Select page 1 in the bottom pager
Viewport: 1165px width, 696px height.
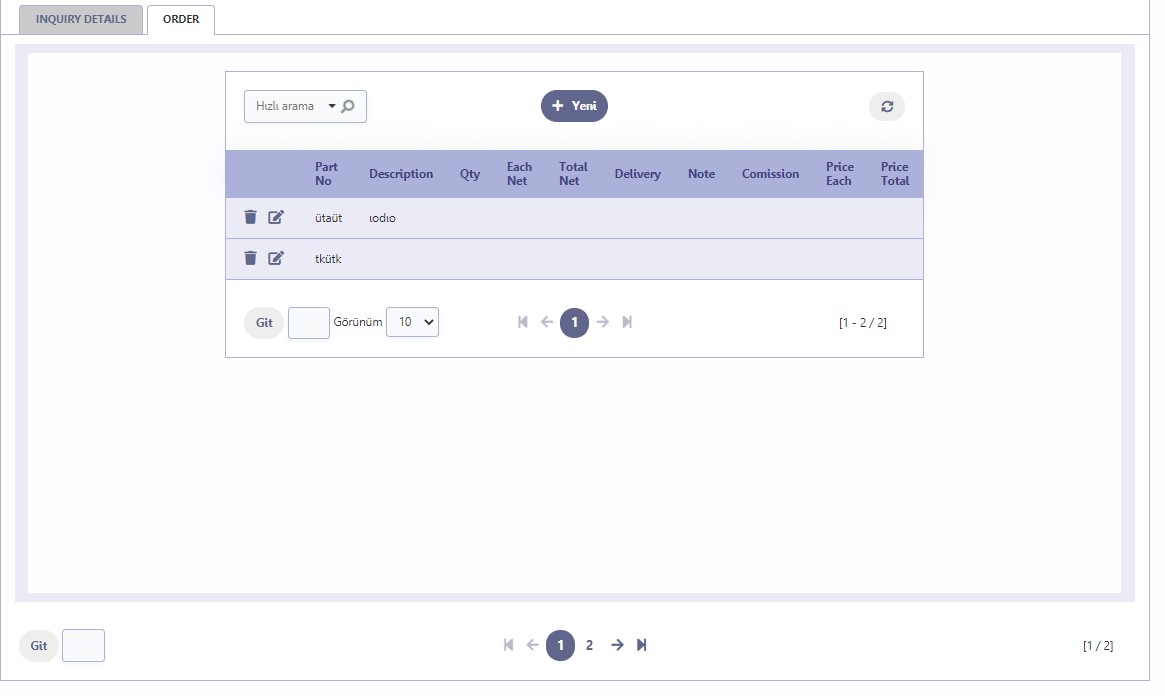(x=560, y=645)
